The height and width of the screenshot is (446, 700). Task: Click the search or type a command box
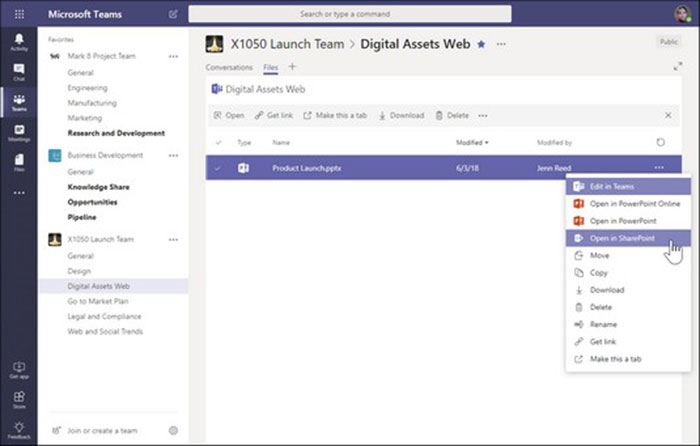[x=350, y=14]
